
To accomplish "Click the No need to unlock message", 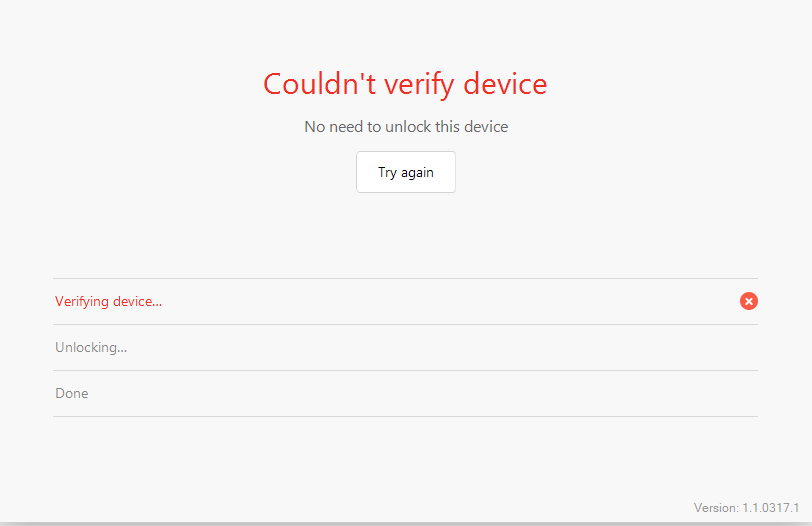I will click(406, 127).
